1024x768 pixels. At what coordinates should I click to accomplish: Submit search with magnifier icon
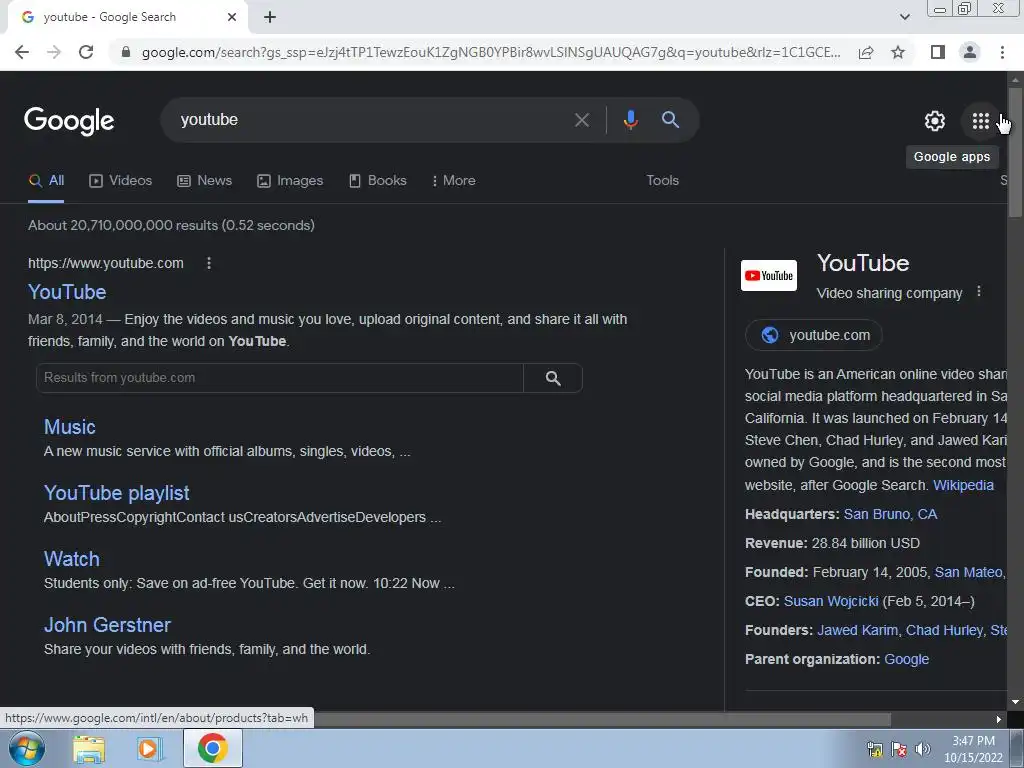670,120
